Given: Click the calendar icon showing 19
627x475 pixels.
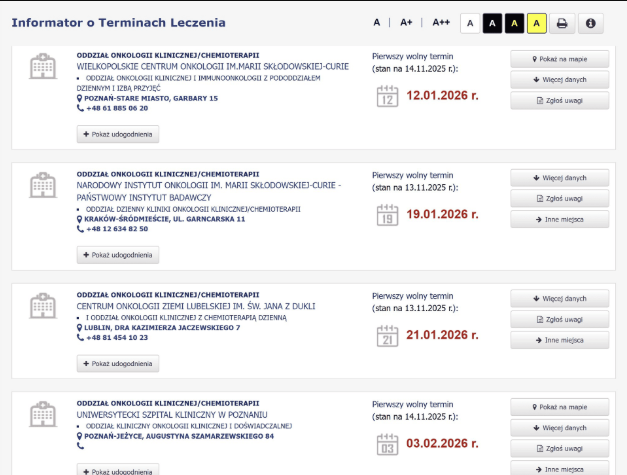Looking at the screenshot, I should pyautogui.click(x=386, y=214).
